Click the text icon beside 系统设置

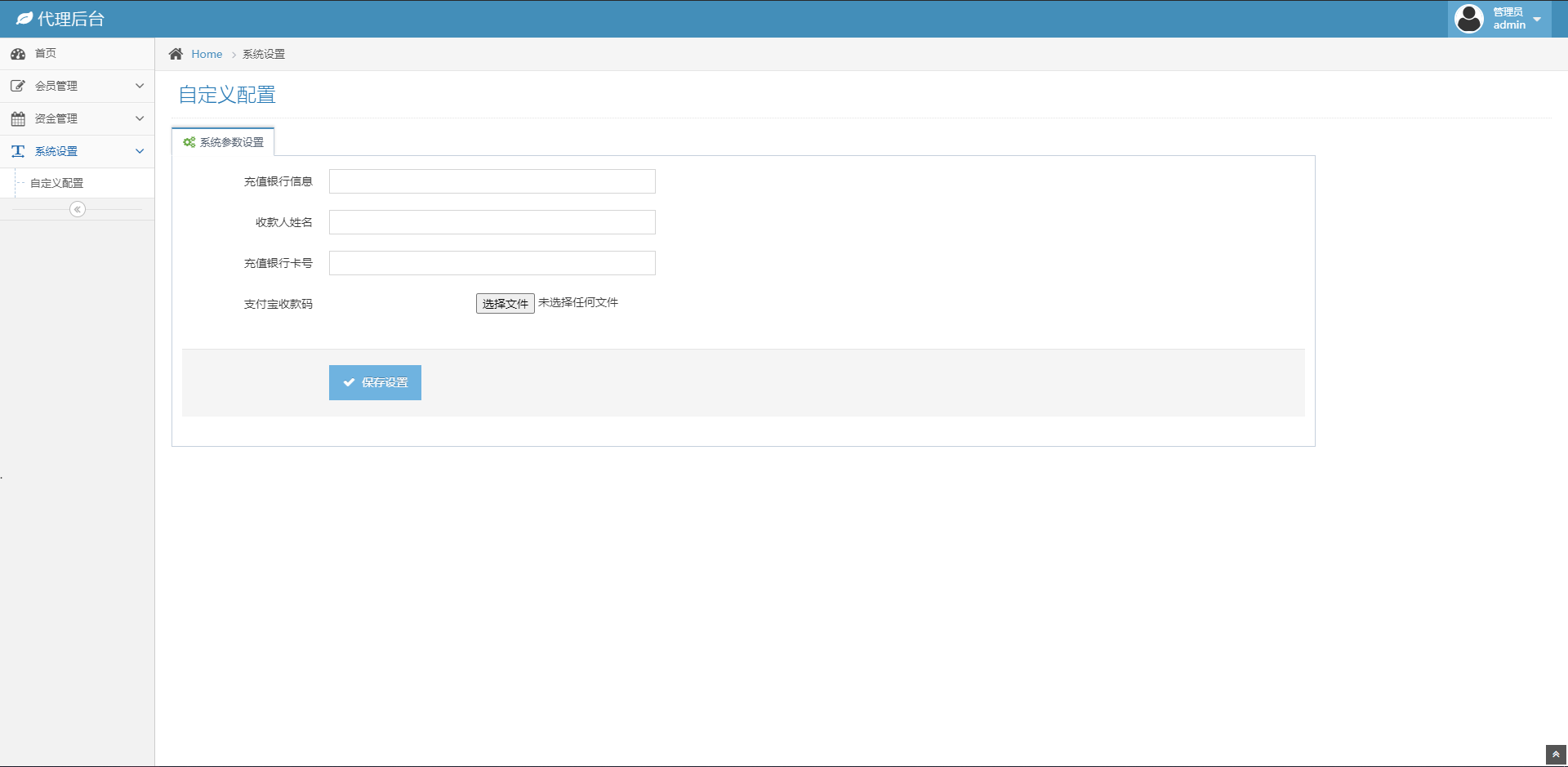pyautogui.click(x=18, y=151)
